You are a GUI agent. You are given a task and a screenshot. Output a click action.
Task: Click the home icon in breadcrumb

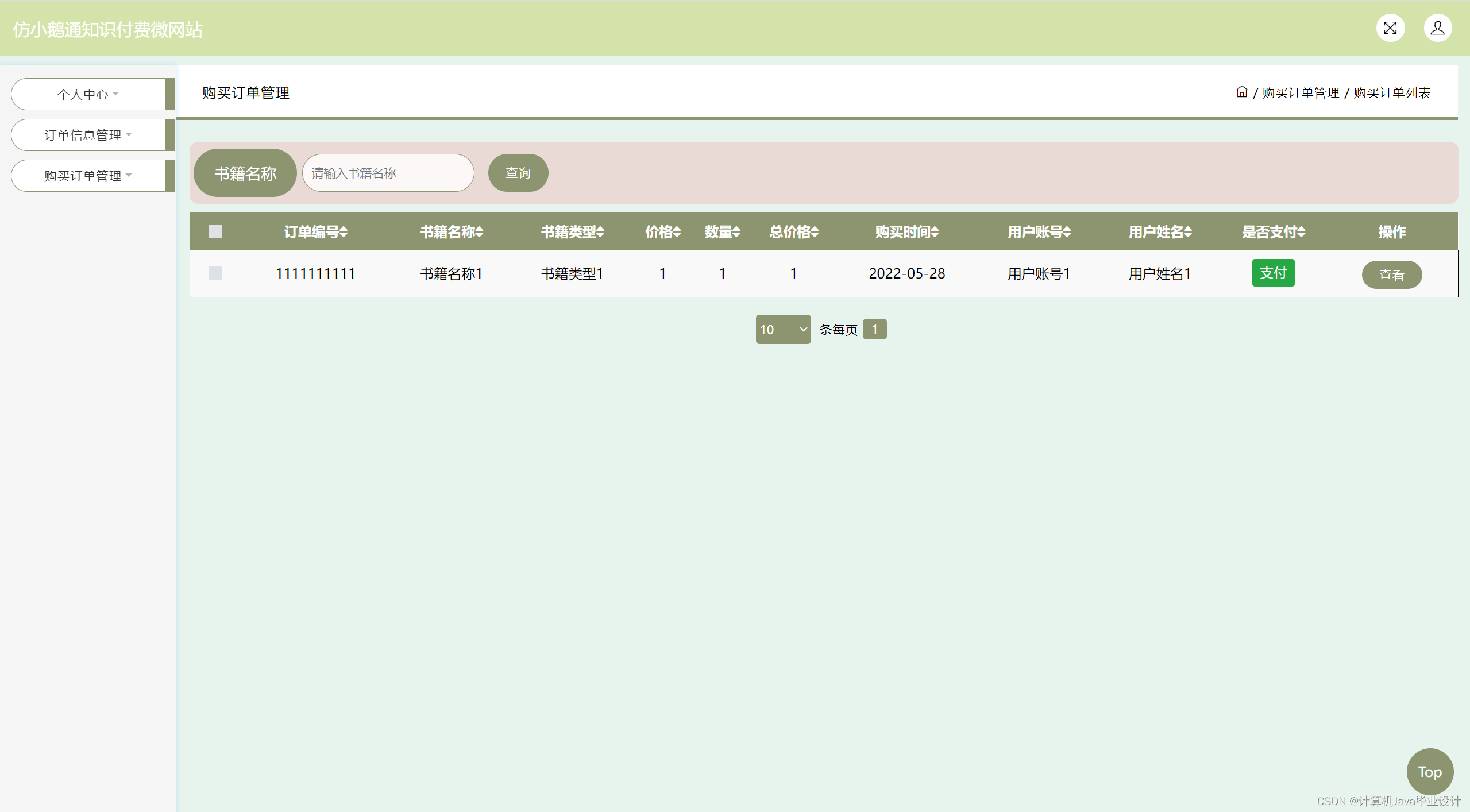pyautogui.click(x=1241, y=92)
